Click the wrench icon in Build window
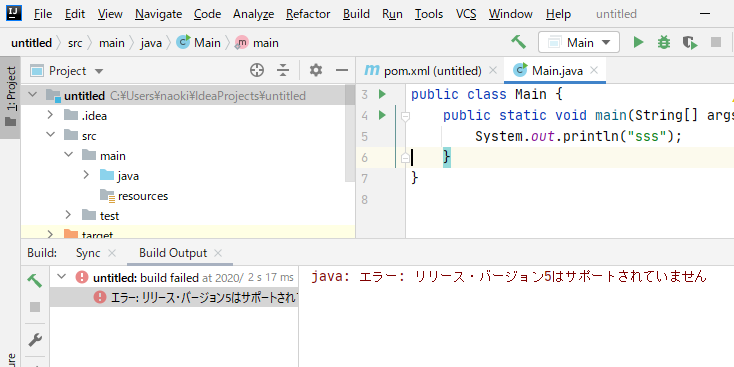This screenshot has height=367, width=734. [35, 340]
